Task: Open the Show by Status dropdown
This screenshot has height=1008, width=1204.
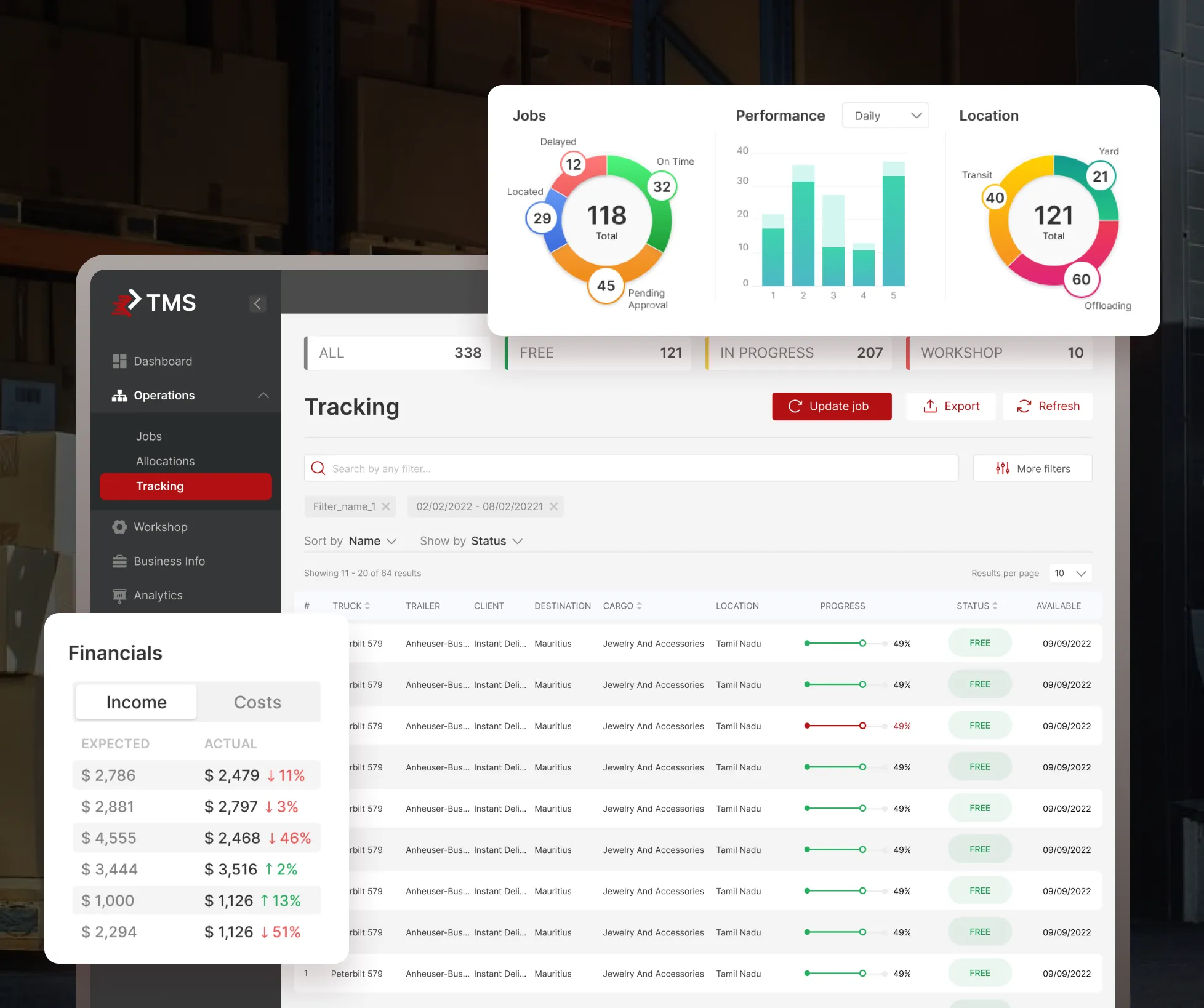Action: click(517, 541)
